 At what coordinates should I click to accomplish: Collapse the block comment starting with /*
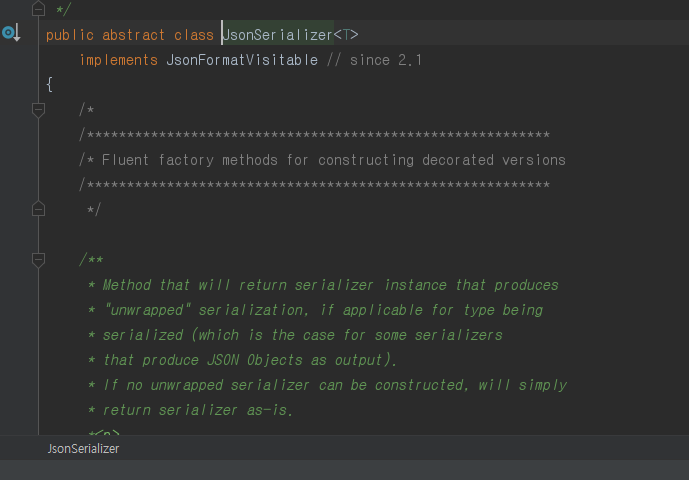pyautogui.click(x=39, y=109)
